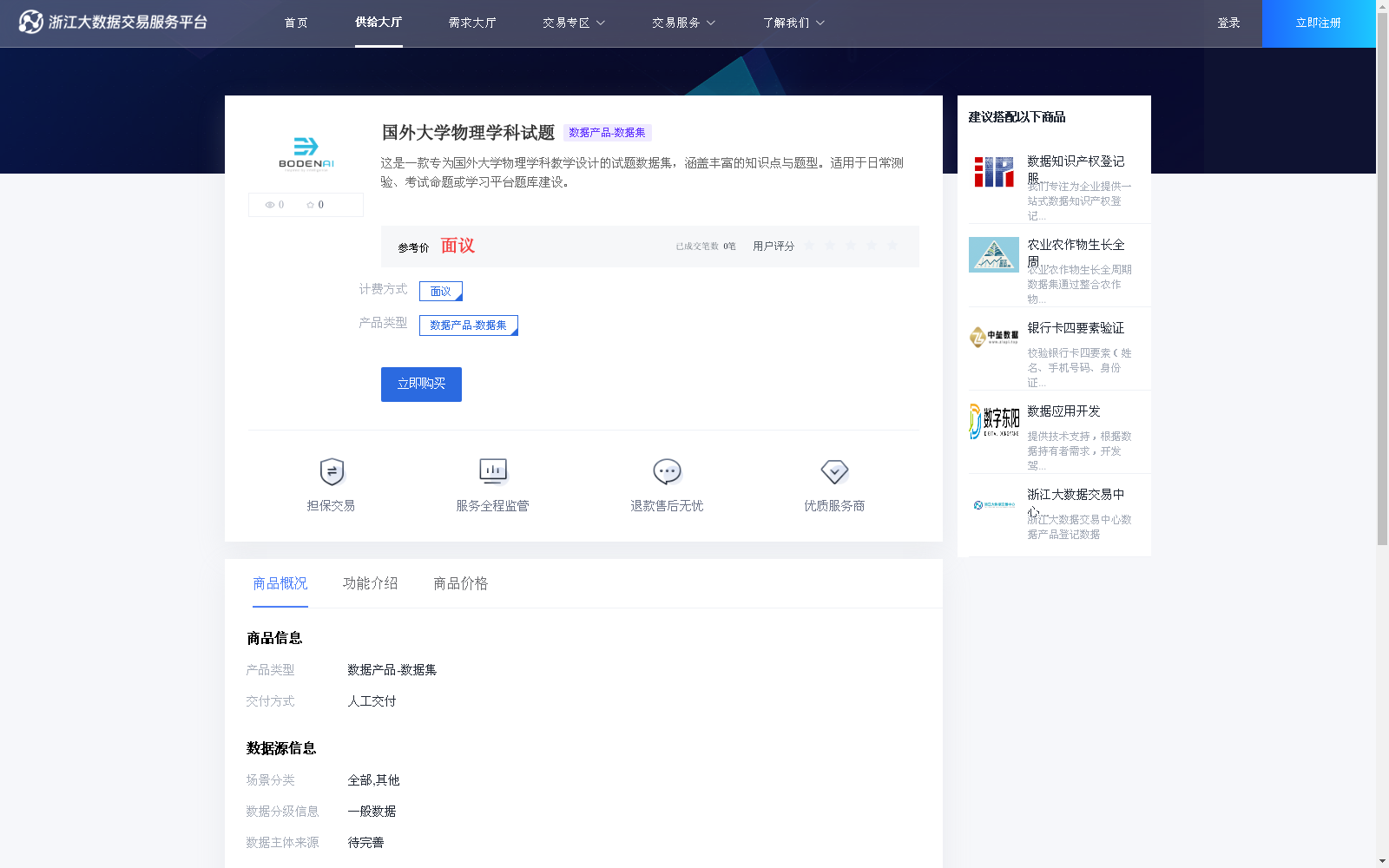Switch to 功能介绍 tab
The width and height of the screenshot is (1389, 868).
tap(371, 583)
